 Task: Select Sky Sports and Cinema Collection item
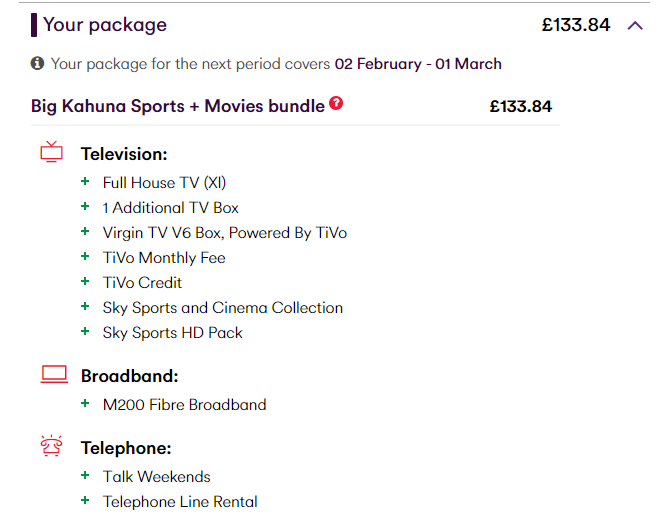(x=222, y=308)
